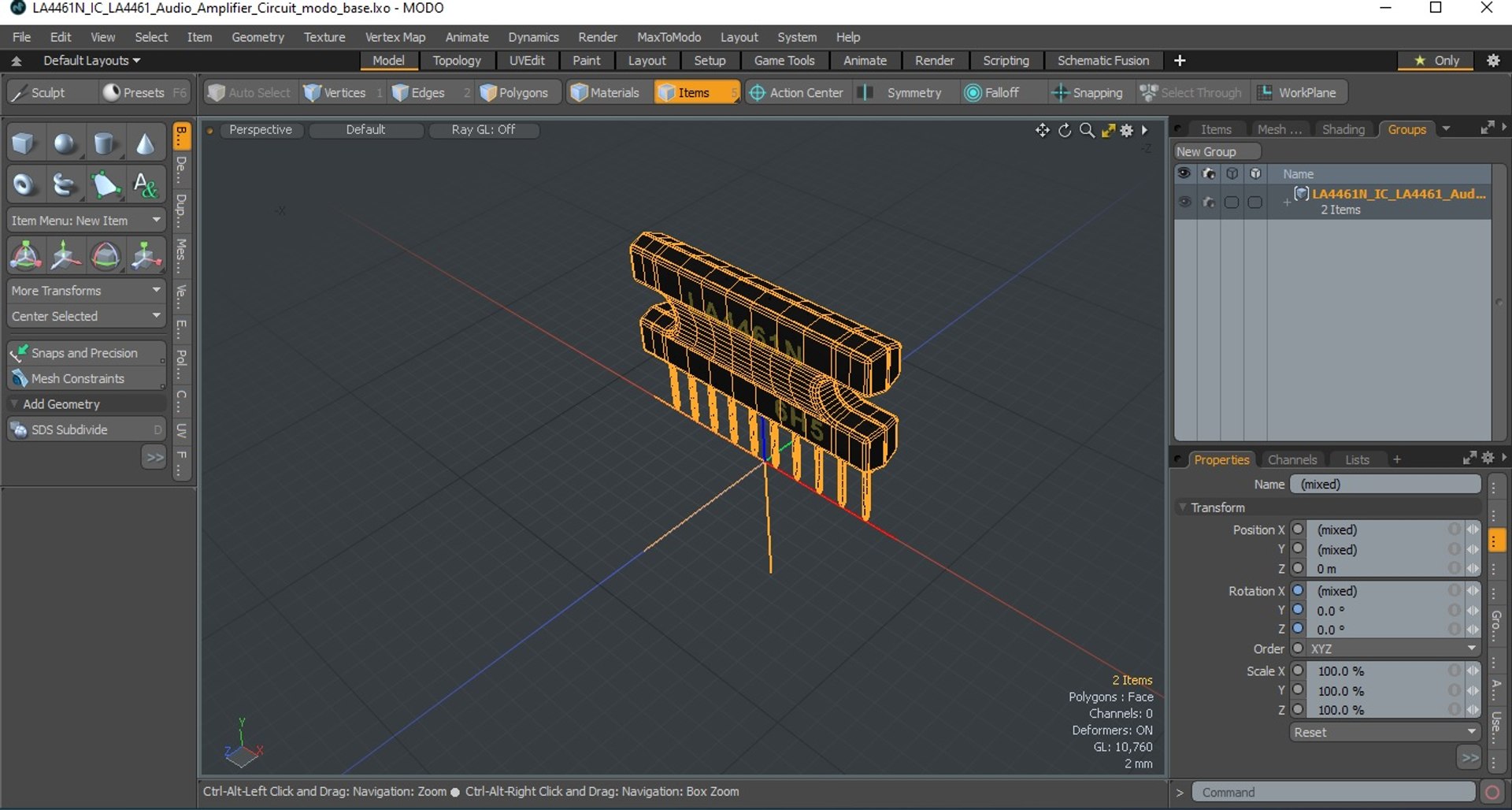Open the Item Menu: New Item dropdown
Screen dimensions: 1512x810
(x=86, y=221)
